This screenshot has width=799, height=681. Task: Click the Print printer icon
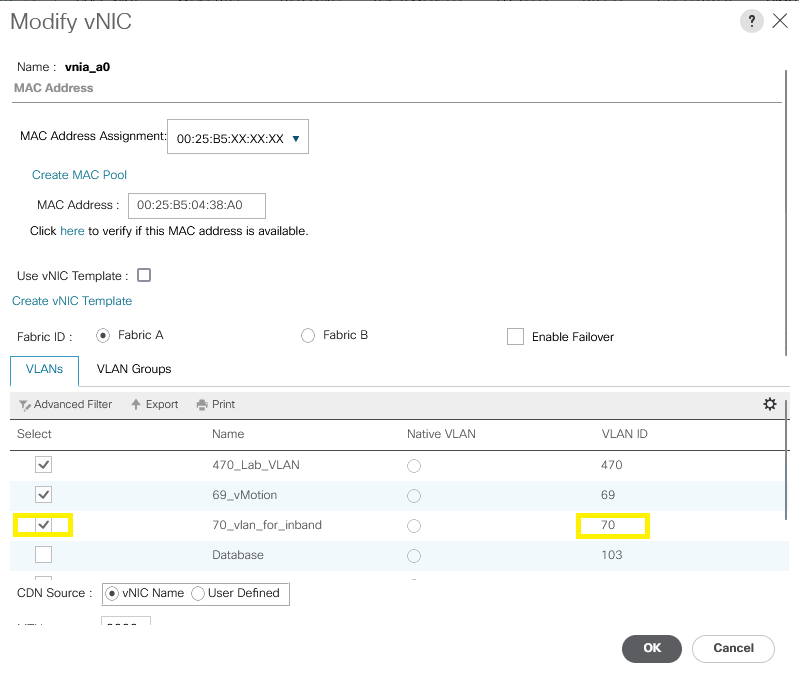click(x=202, y=405)
